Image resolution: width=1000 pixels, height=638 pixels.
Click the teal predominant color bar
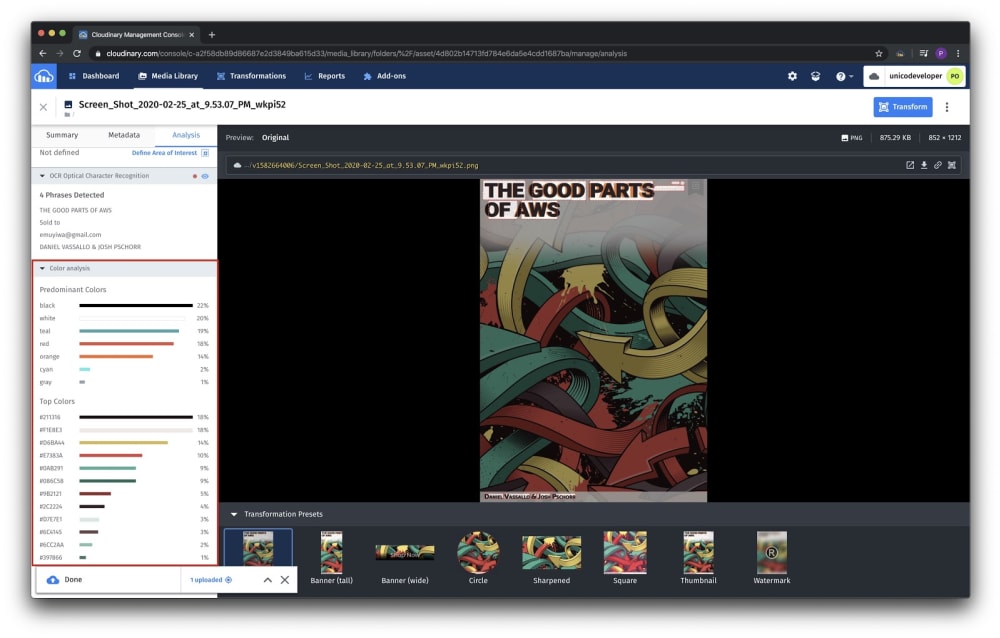coord(129,331)
